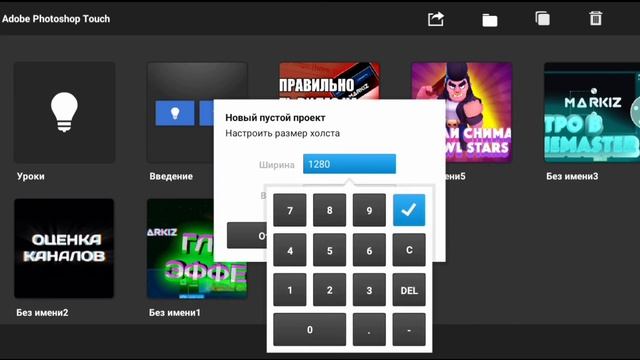Open the folder icon in top bar
Viewport: 640px width, 360px height.
[489, 20]
